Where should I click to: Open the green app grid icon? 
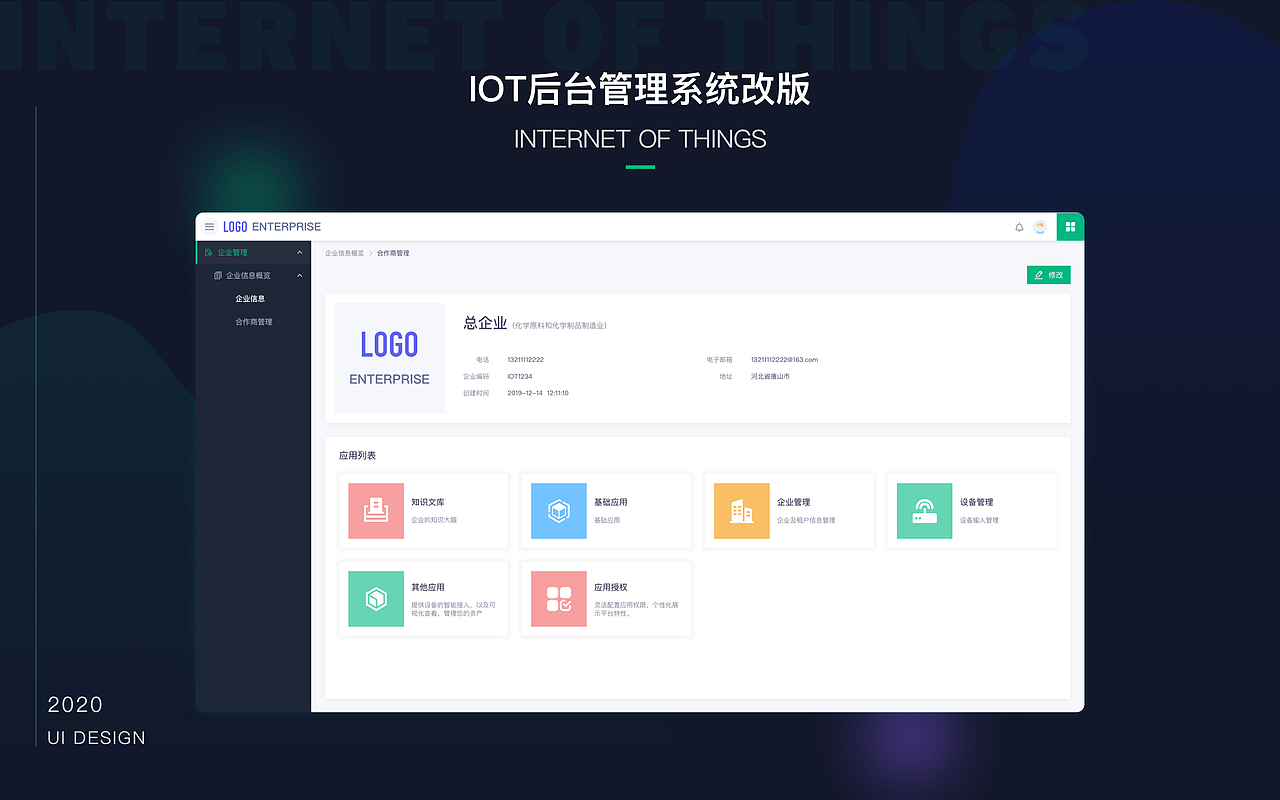click(x=1070, y=227)
